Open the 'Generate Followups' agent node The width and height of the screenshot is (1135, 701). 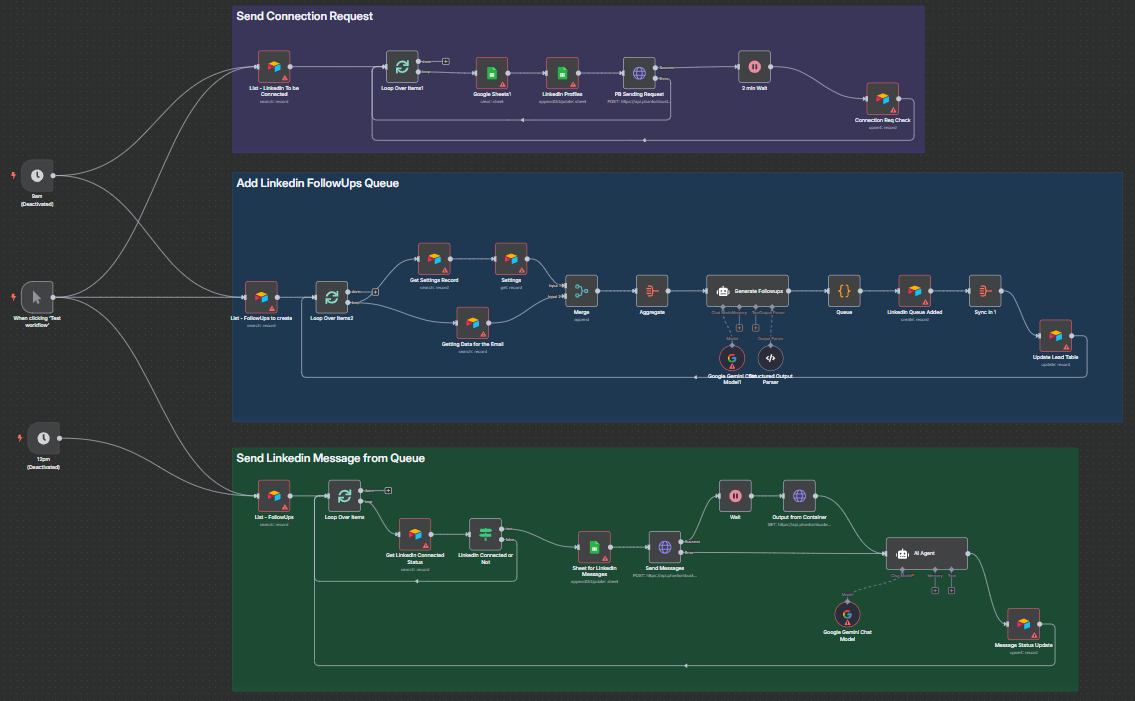click(748, 291)
